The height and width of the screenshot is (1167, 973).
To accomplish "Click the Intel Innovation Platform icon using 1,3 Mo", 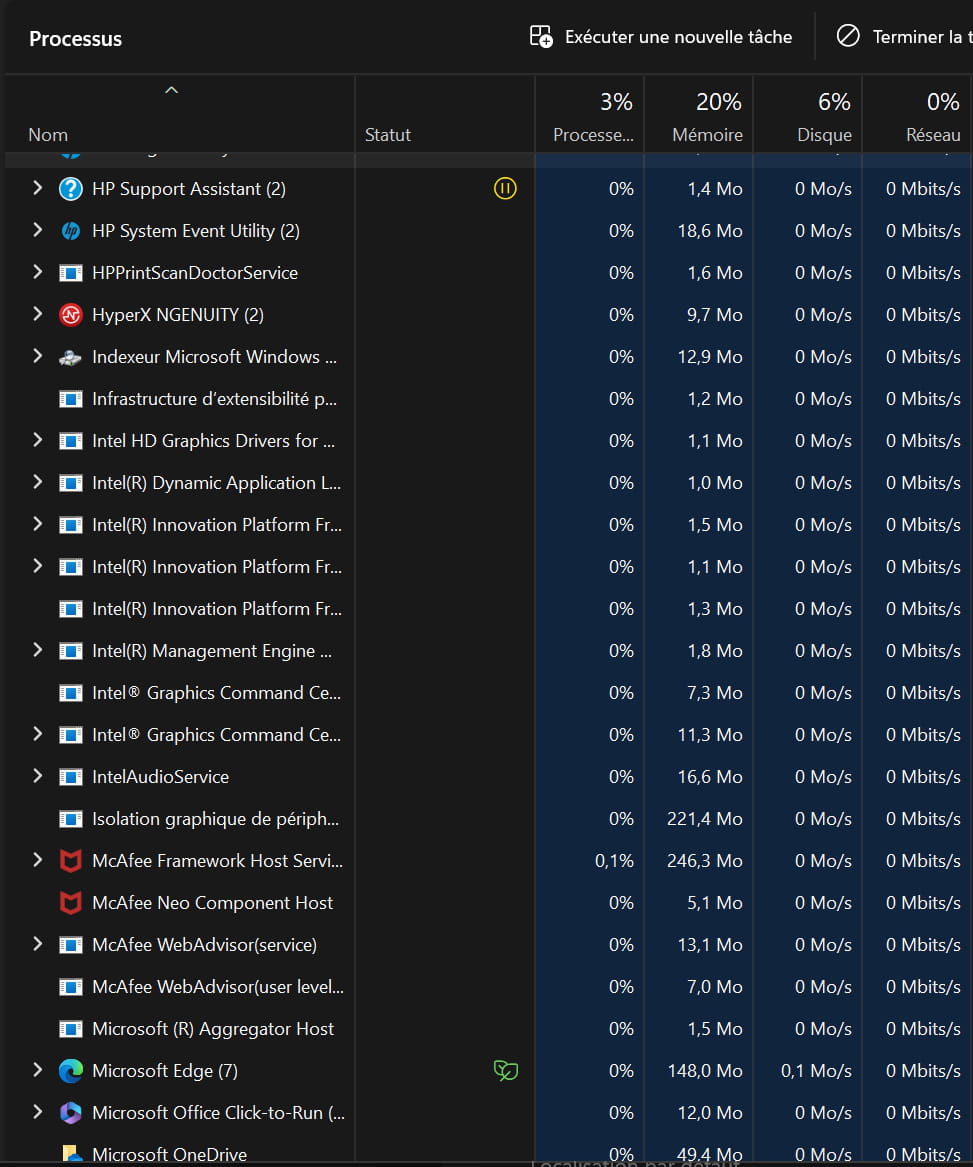I will [x=71, y=609].
